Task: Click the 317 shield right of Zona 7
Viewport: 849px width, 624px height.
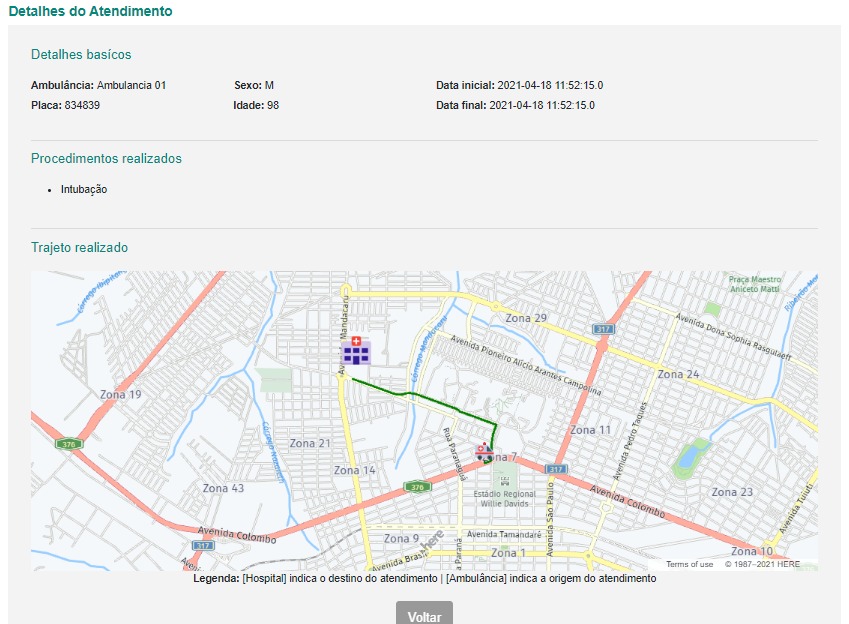Action: click(x=557, y=468)
